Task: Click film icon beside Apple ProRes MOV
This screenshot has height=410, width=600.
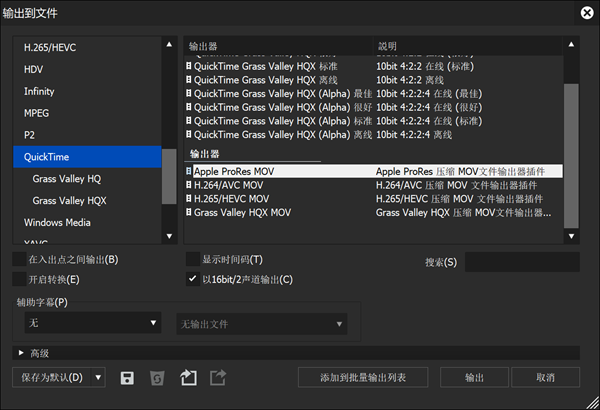Action: (189, 171)
